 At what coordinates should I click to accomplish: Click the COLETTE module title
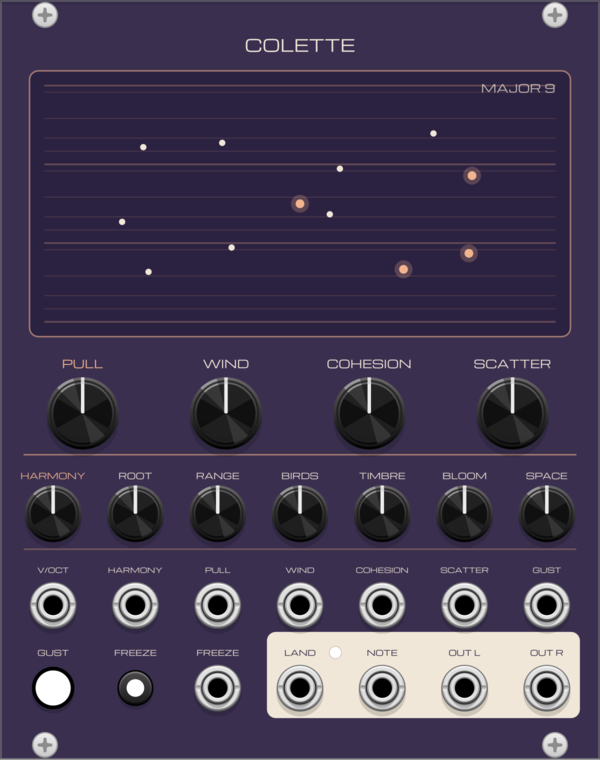pyautogui.click(x=300, y=46)
